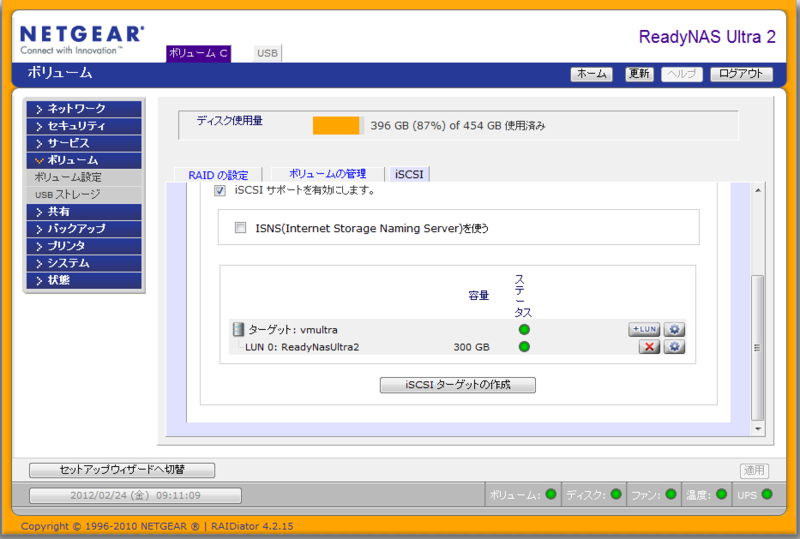Image resolution: width=800 pixels, height=539 pixels.
Task: Expand the セキュリティ menu
Action: tap(84, 126)
